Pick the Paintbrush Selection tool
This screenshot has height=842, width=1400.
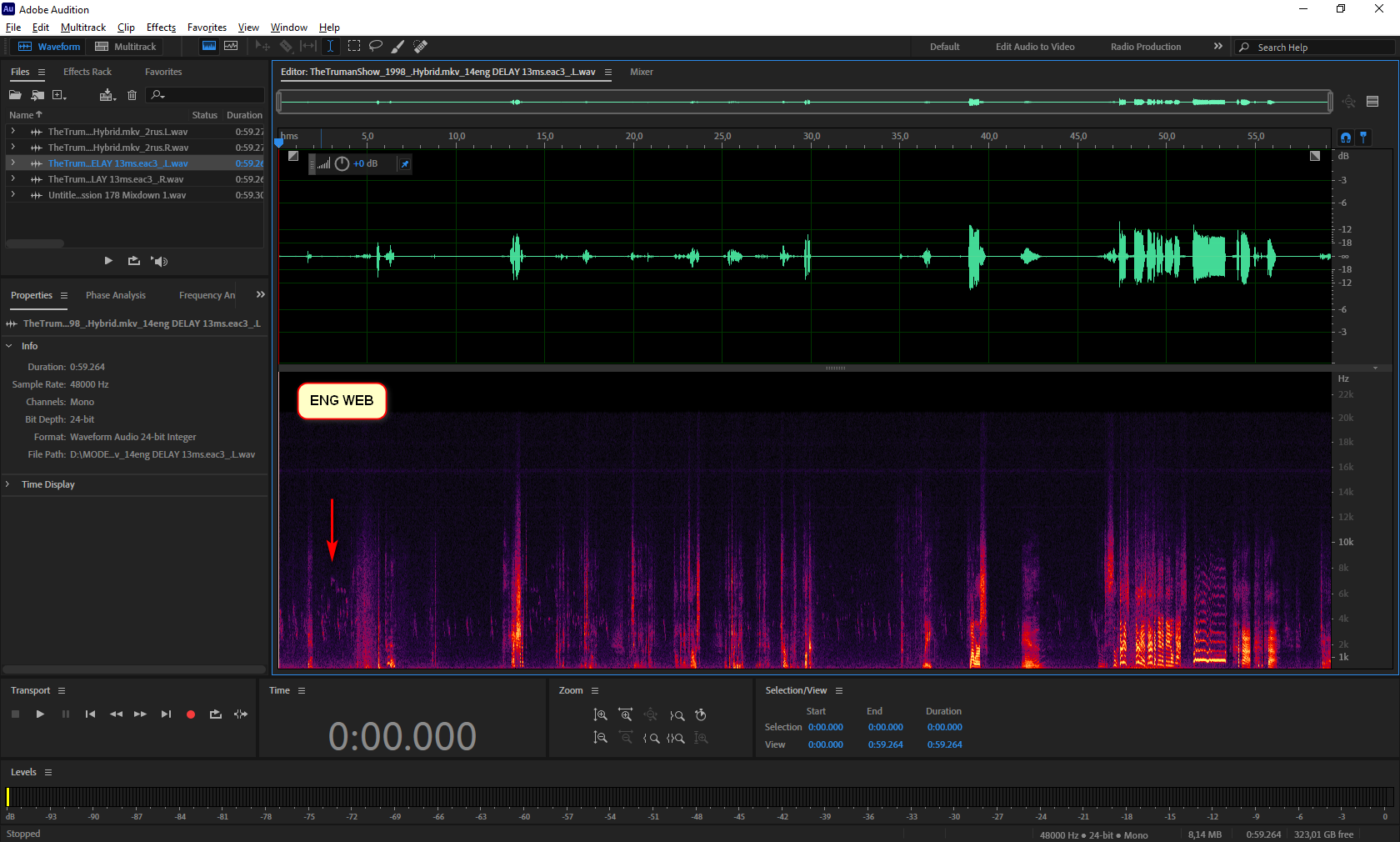tap(398, 46)
